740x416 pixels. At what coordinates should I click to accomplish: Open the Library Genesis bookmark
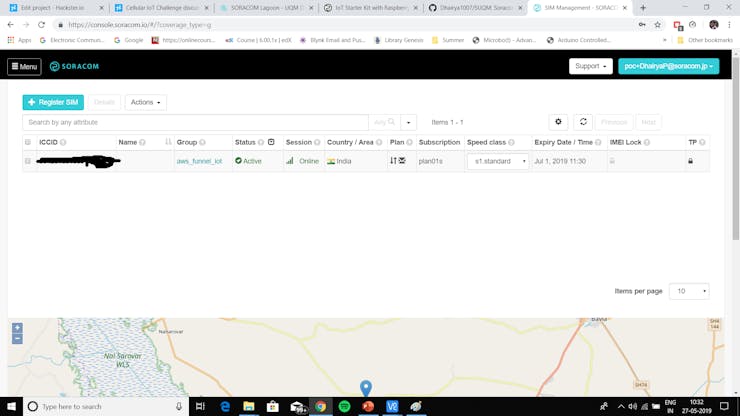(x=399, y=40)
